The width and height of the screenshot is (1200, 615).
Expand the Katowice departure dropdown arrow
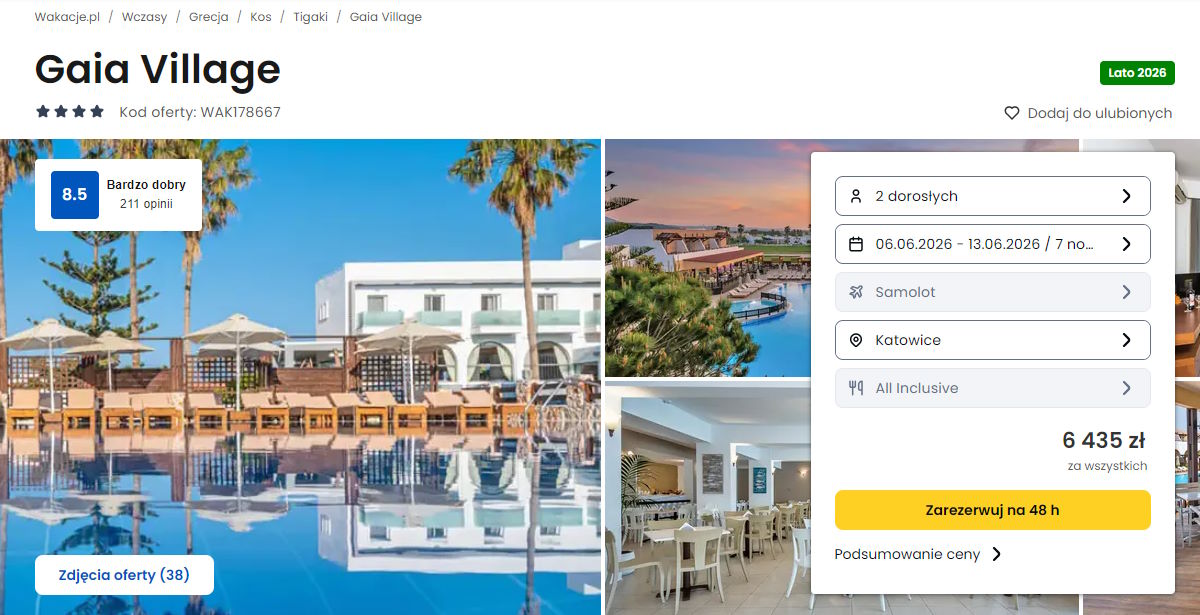click(x=1126, y=340)
